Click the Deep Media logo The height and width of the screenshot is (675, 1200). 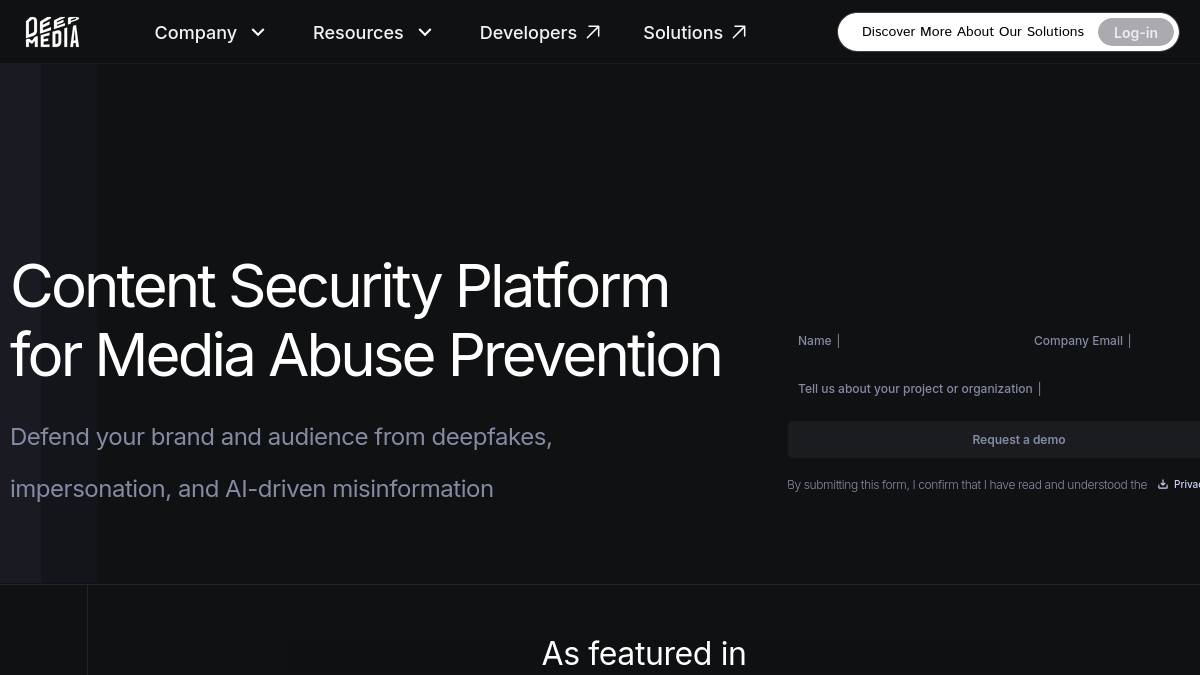pos(52,32)
